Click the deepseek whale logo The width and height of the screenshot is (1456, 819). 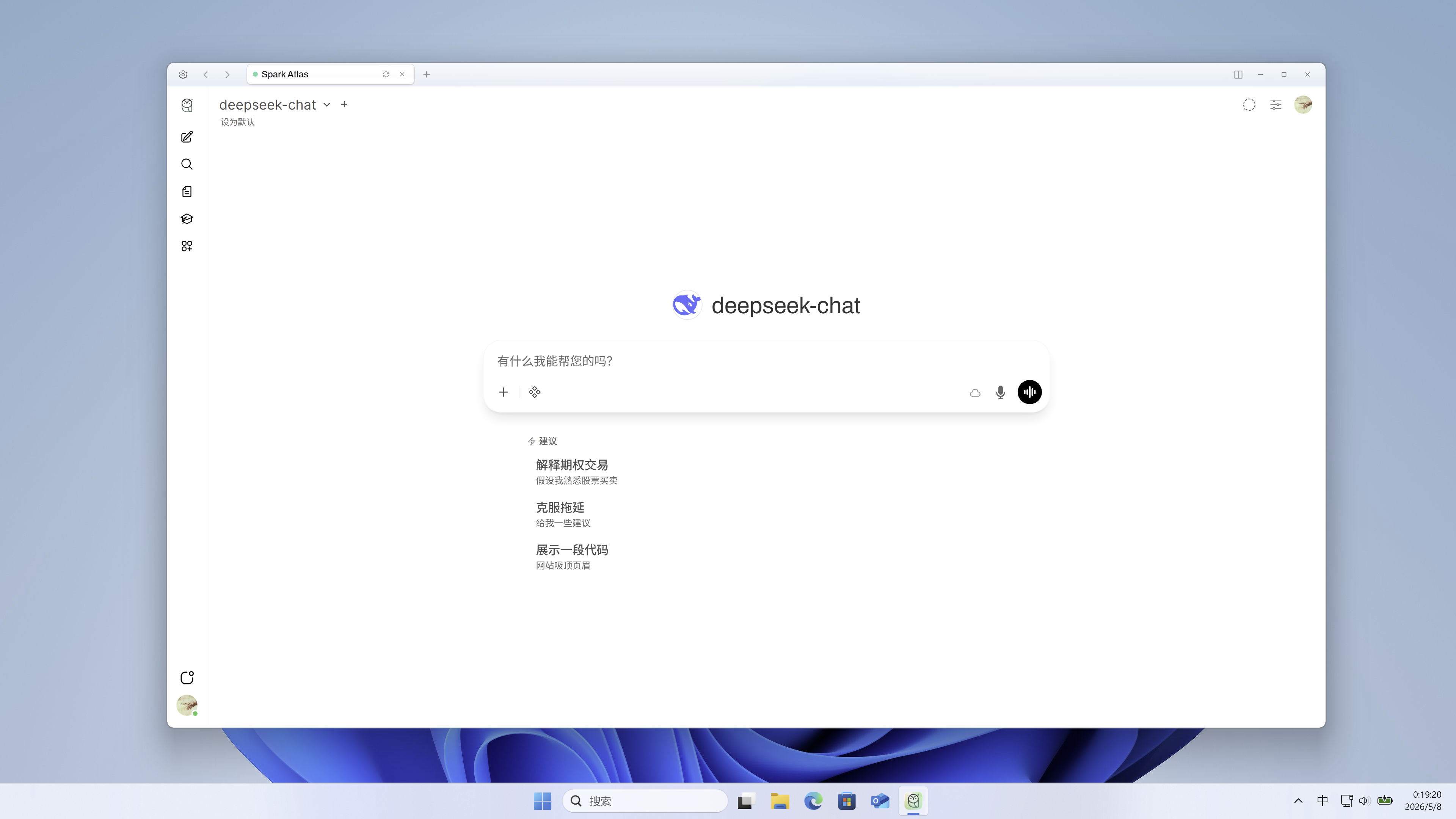687,305
